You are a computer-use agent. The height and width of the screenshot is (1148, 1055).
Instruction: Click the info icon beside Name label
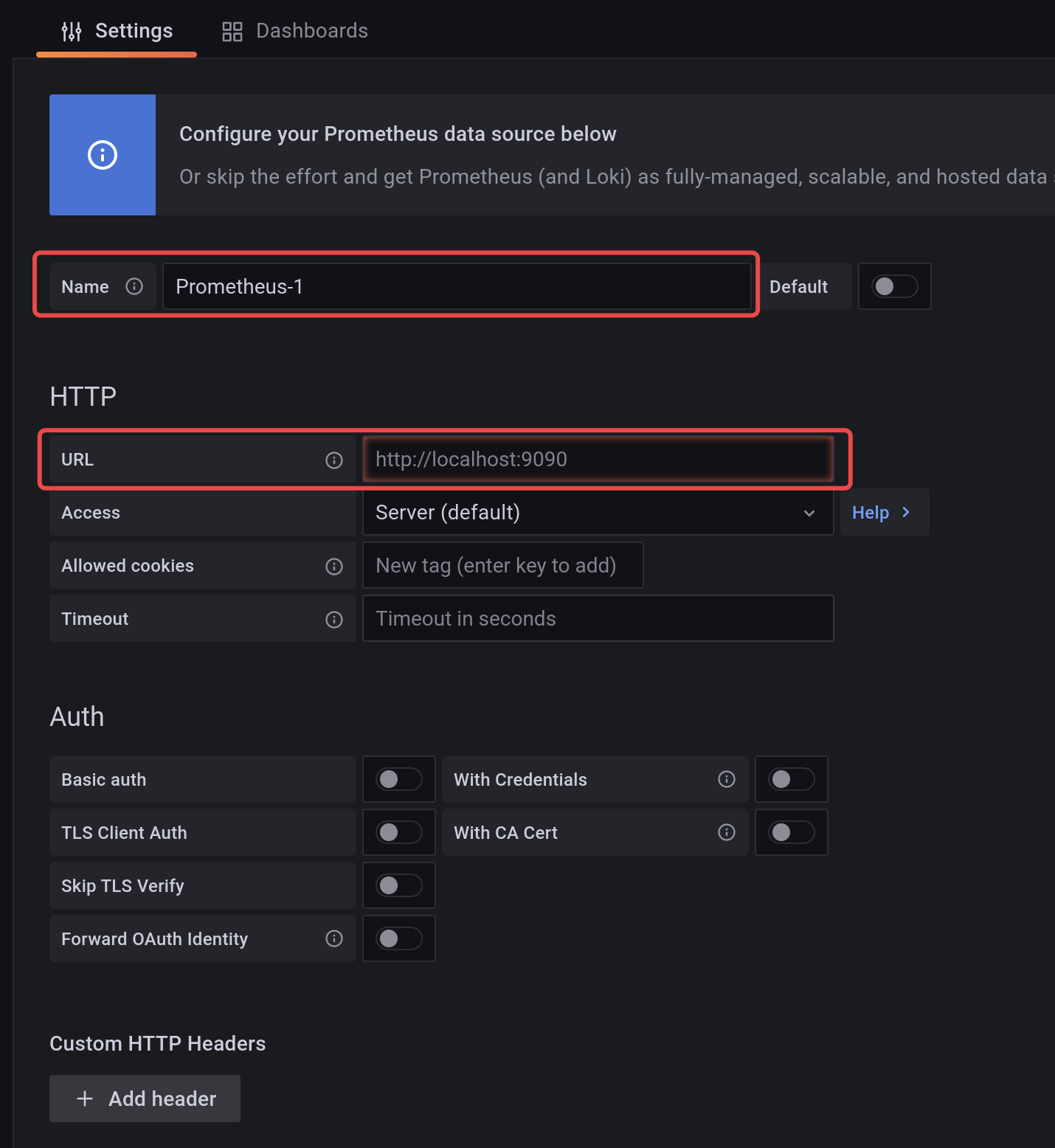tap(134, 286)
